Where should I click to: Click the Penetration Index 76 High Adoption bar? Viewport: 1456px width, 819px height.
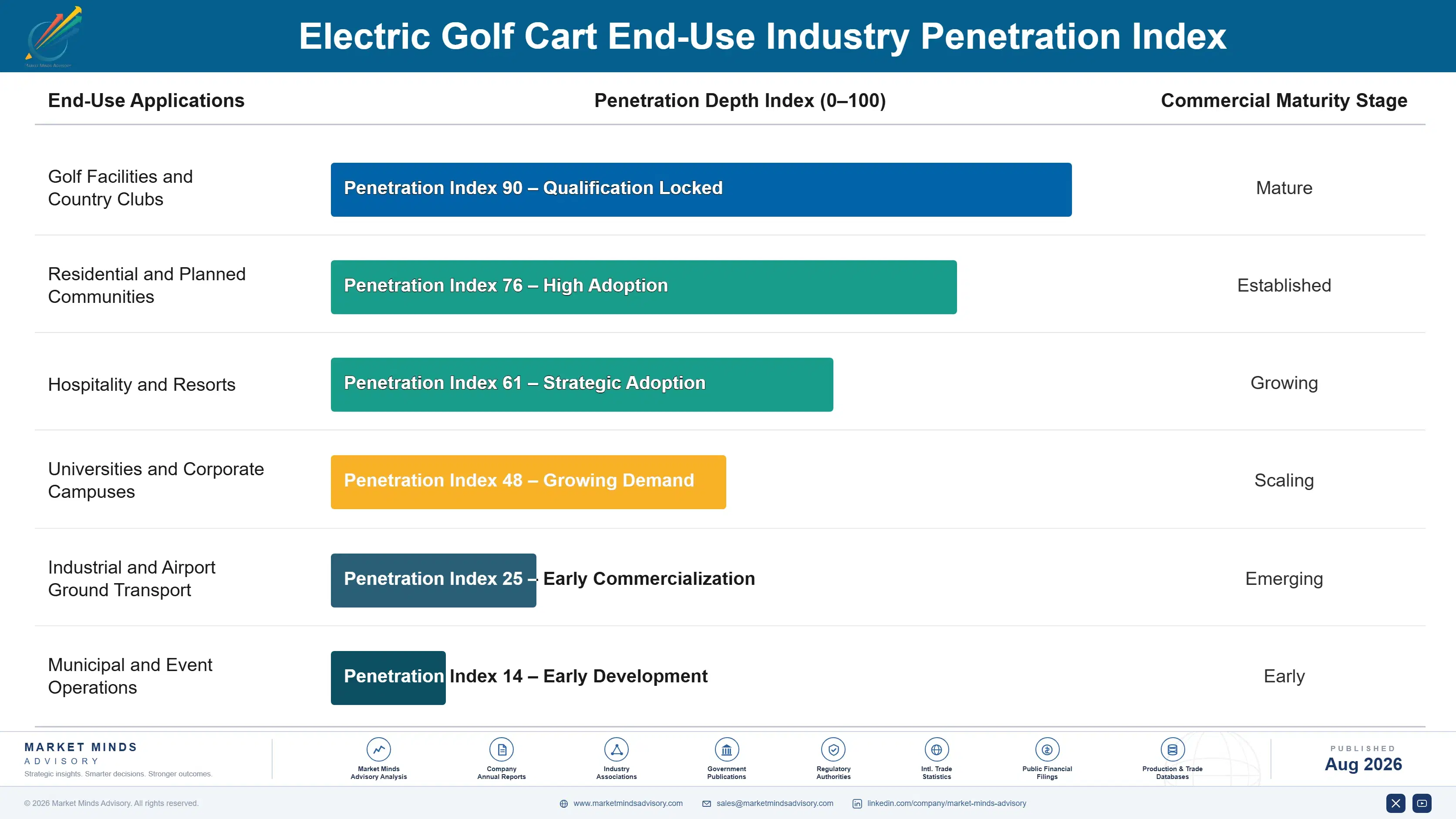click(643, 287)
